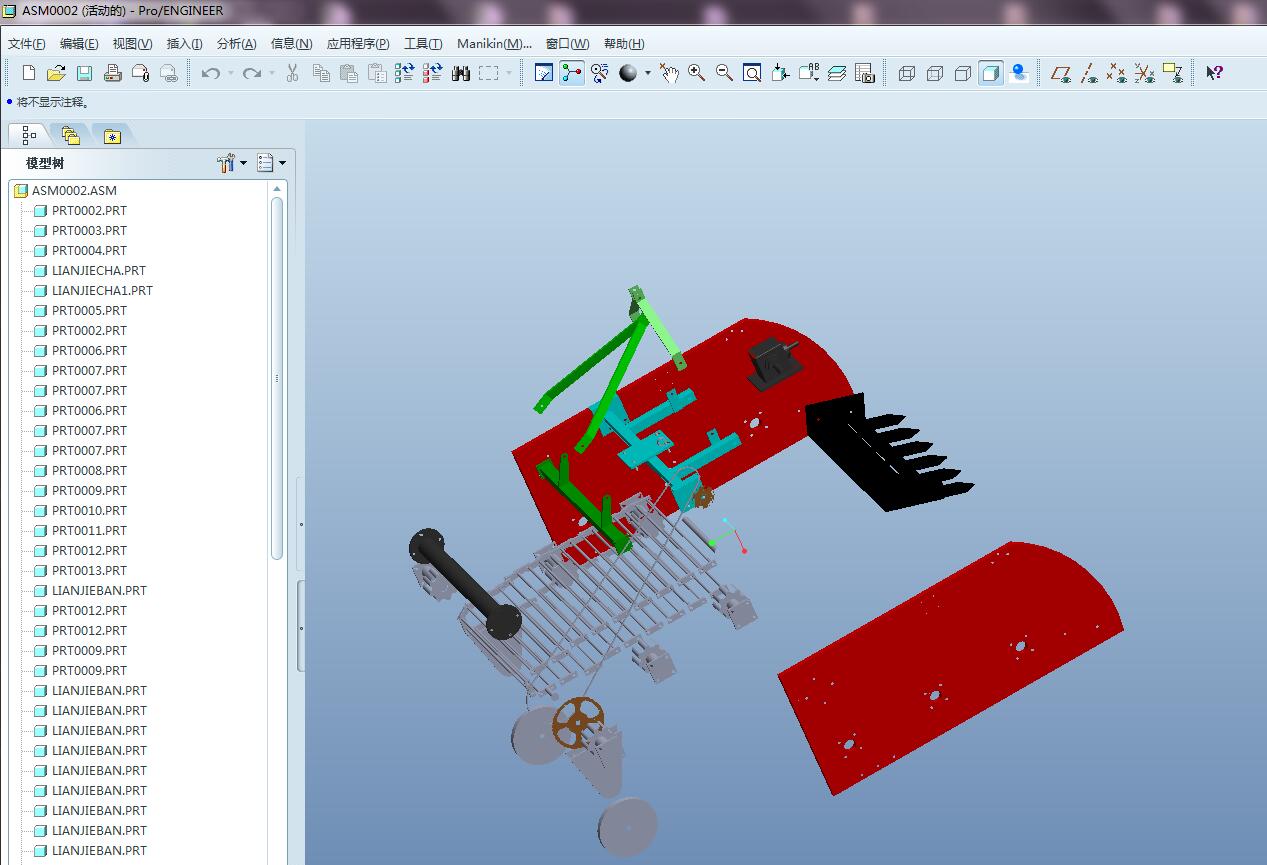Click the orient mode icon
The image size is (1267, 865).
599,73
